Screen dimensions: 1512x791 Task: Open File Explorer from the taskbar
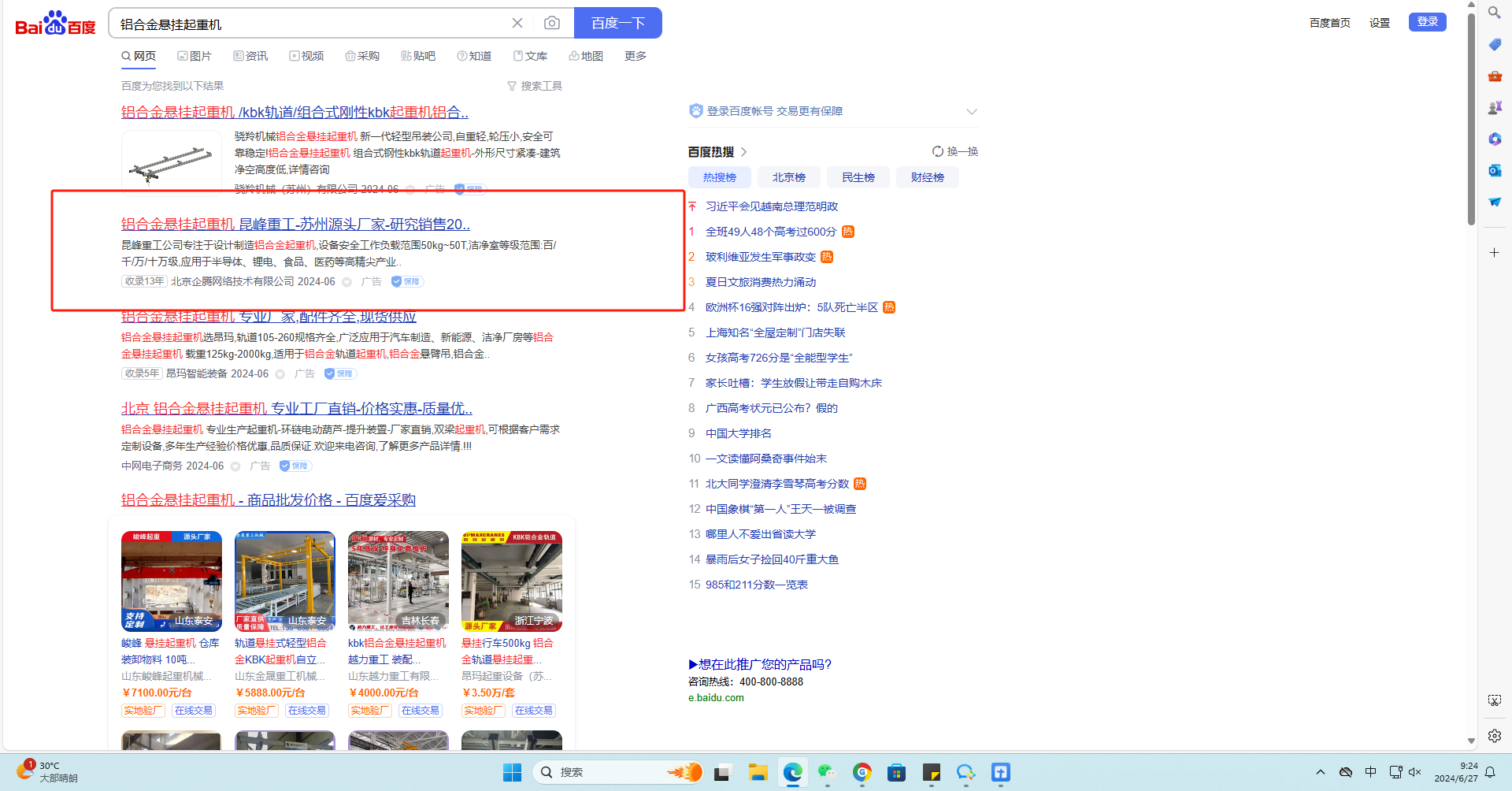coord(758,772)
